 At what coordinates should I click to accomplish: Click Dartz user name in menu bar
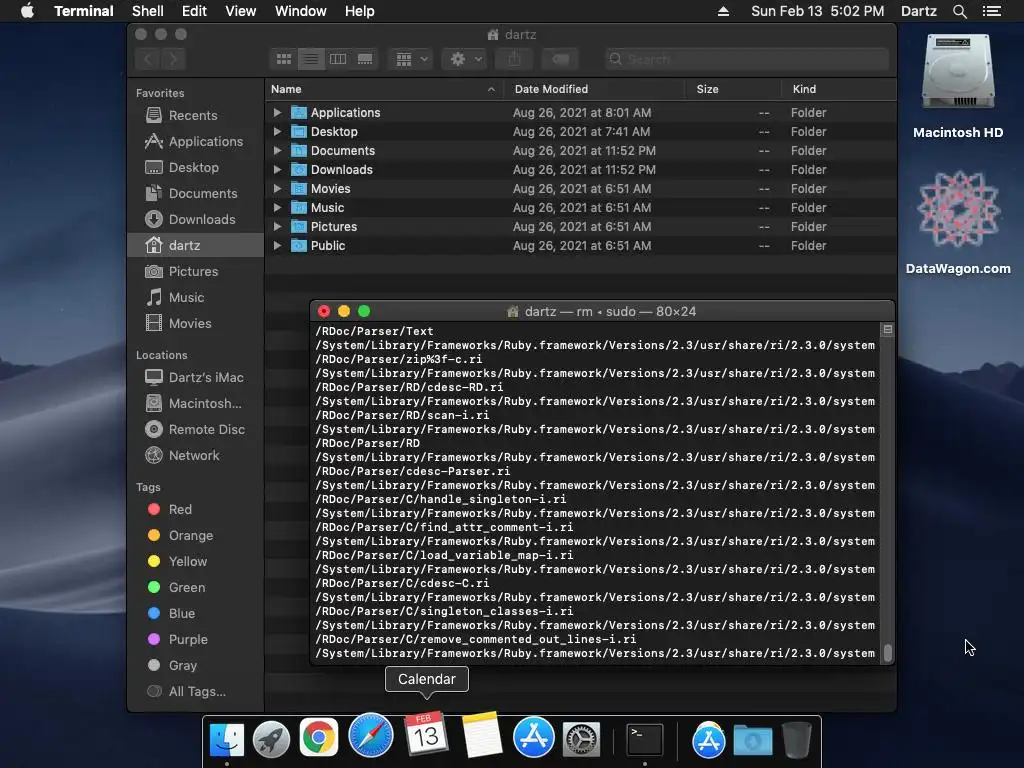tap(918, 11)
